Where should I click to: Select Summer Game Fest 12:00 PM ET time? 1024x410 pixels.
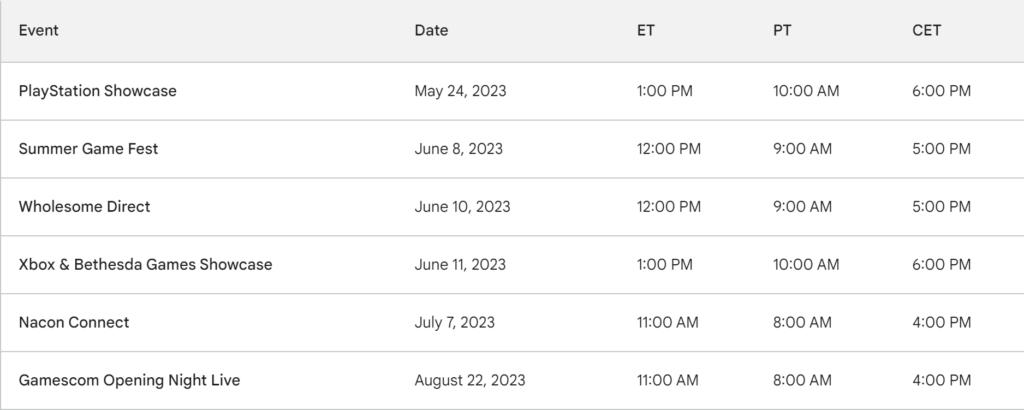669,149
